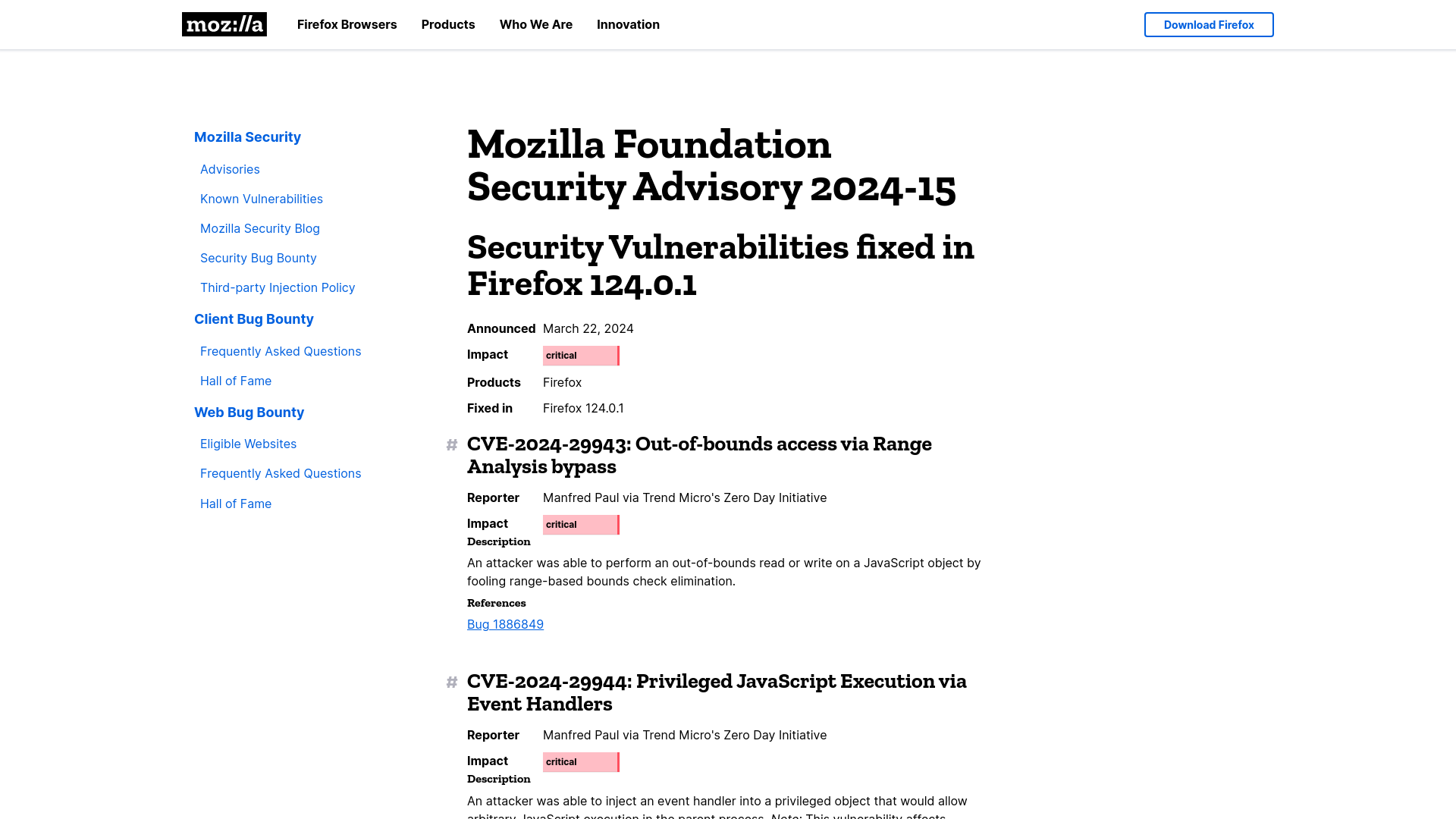Select the Known Vulnerabilities menu item
The image size is (1456, 819).
(261, 198)
